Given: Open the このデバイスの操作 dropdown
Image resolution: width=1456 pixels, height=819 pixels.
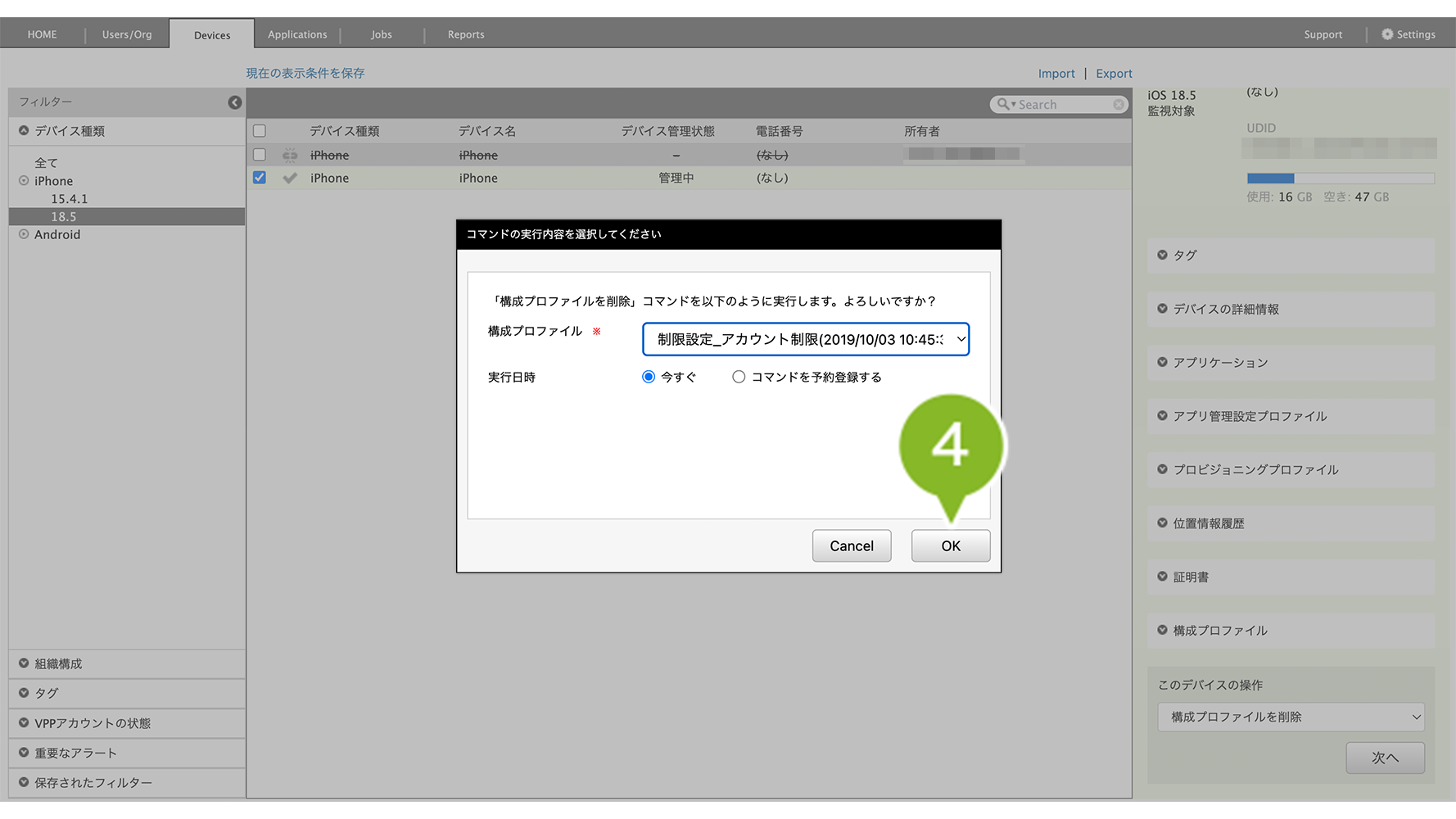Looking at the screenshot, I should click(x=1291, y=717).
